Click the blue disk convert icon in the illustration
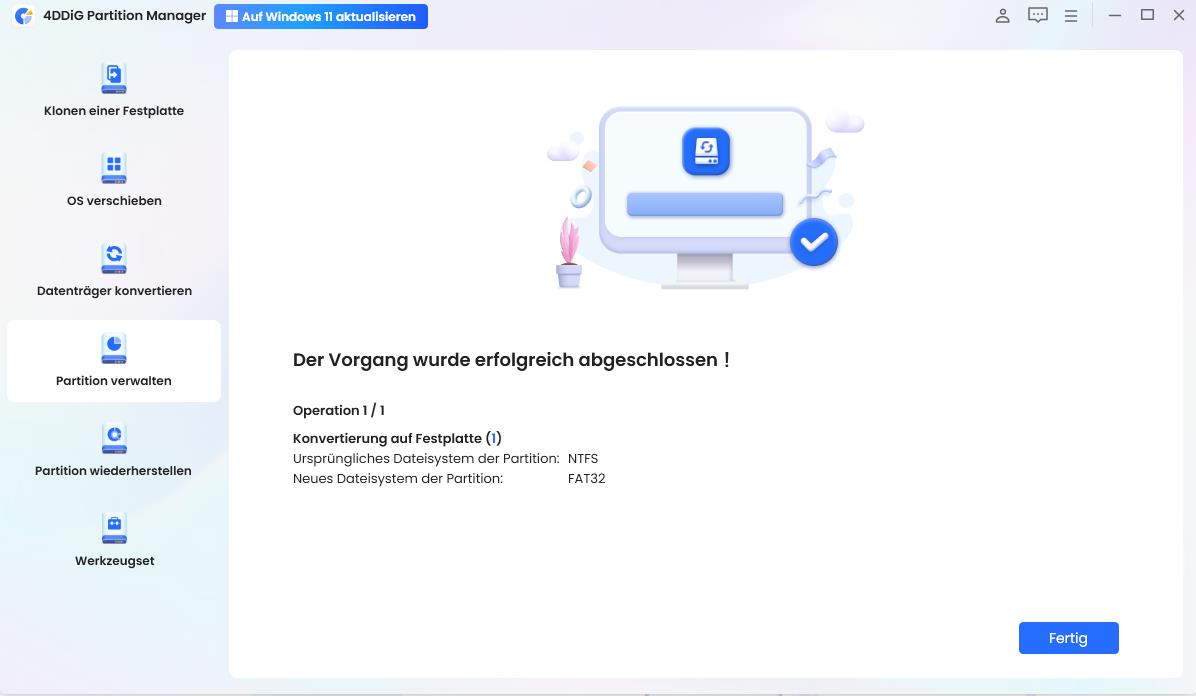 (x=706, y=151)
